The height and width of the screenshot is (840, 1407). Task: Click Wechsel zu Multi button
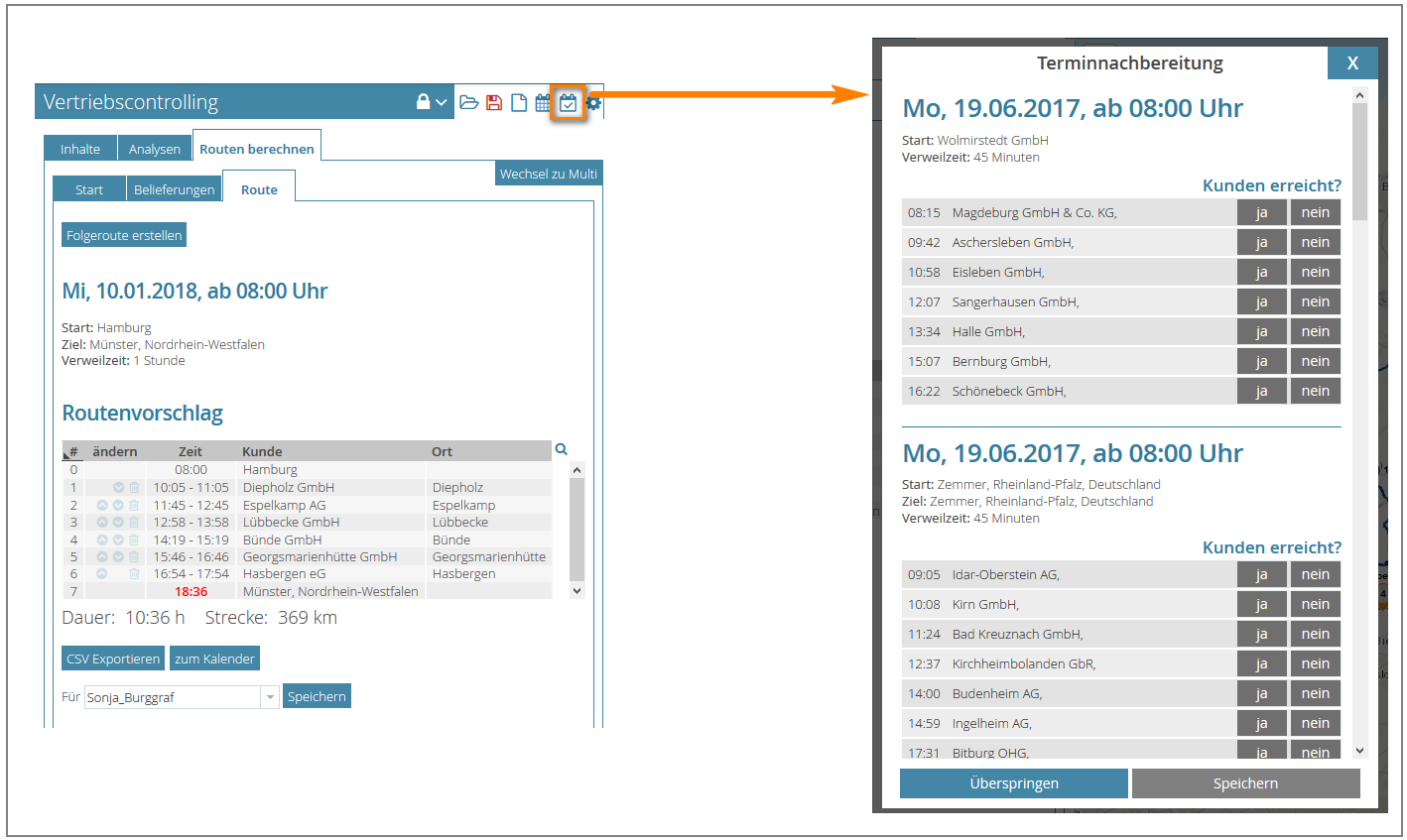click(x=549, y=174)
